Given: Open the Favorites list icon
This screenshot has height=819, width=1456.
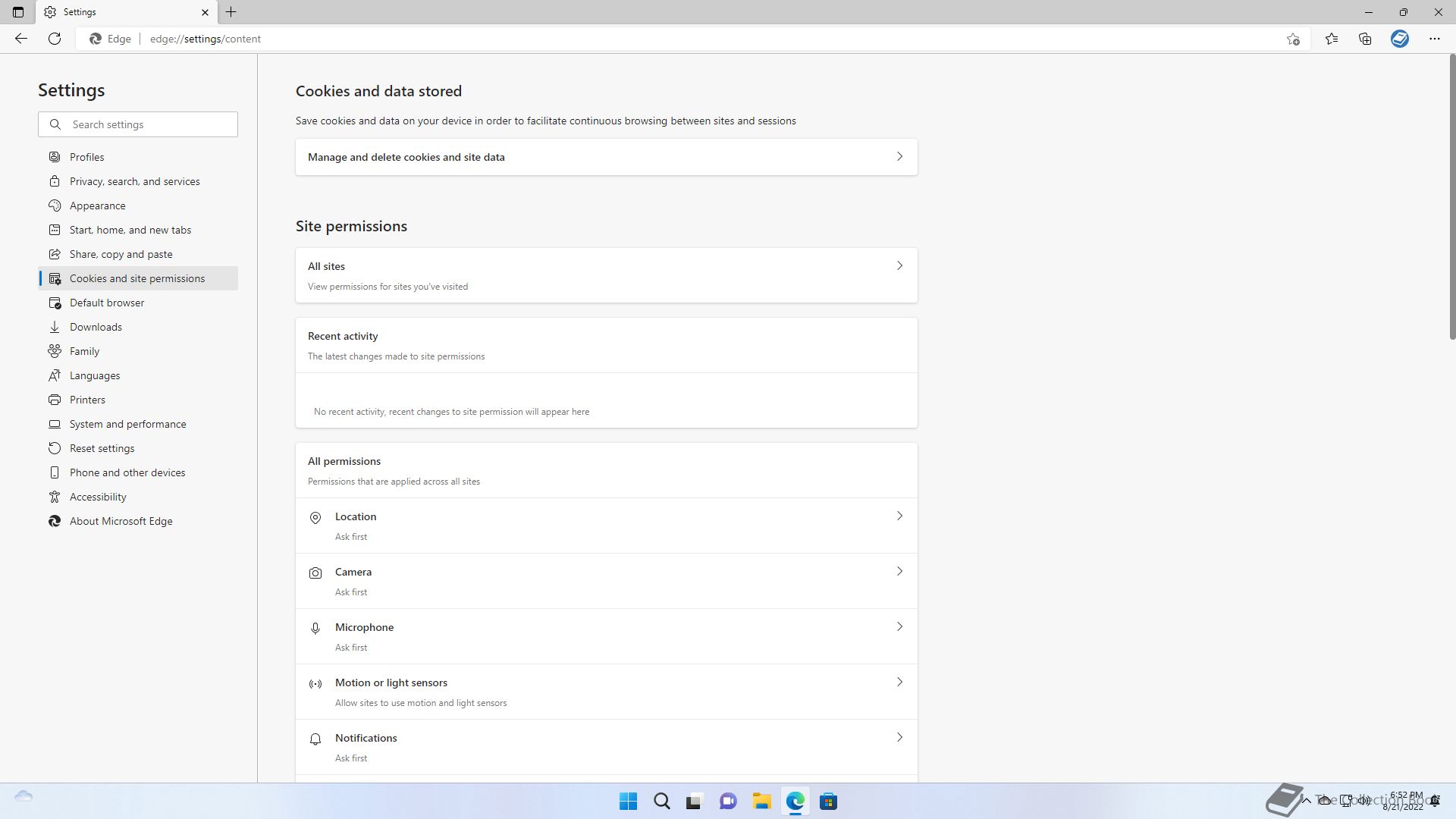Looking at the screenshot, I should tap(1332, 39).
